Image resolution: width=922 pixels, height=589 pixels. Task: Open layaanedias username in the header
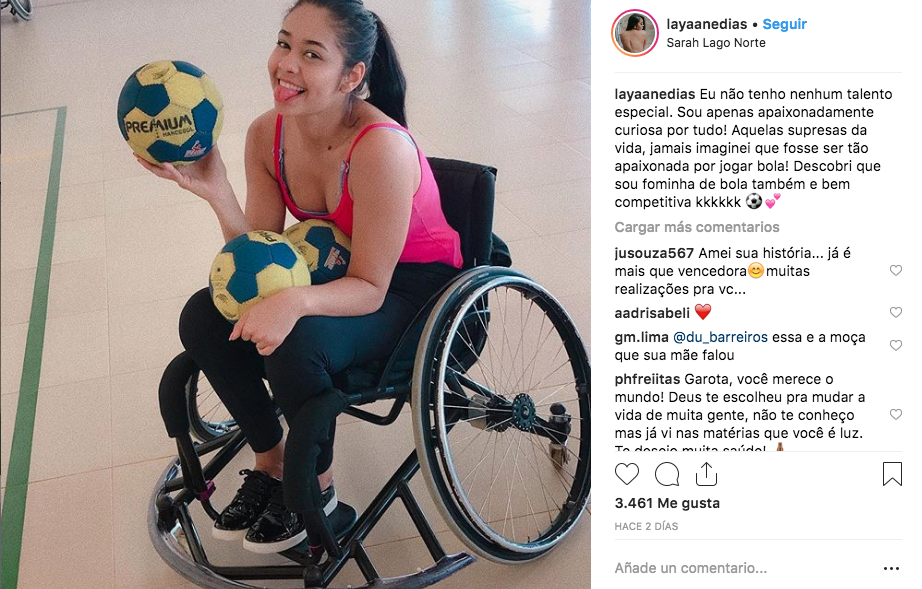tap(707, 24)
